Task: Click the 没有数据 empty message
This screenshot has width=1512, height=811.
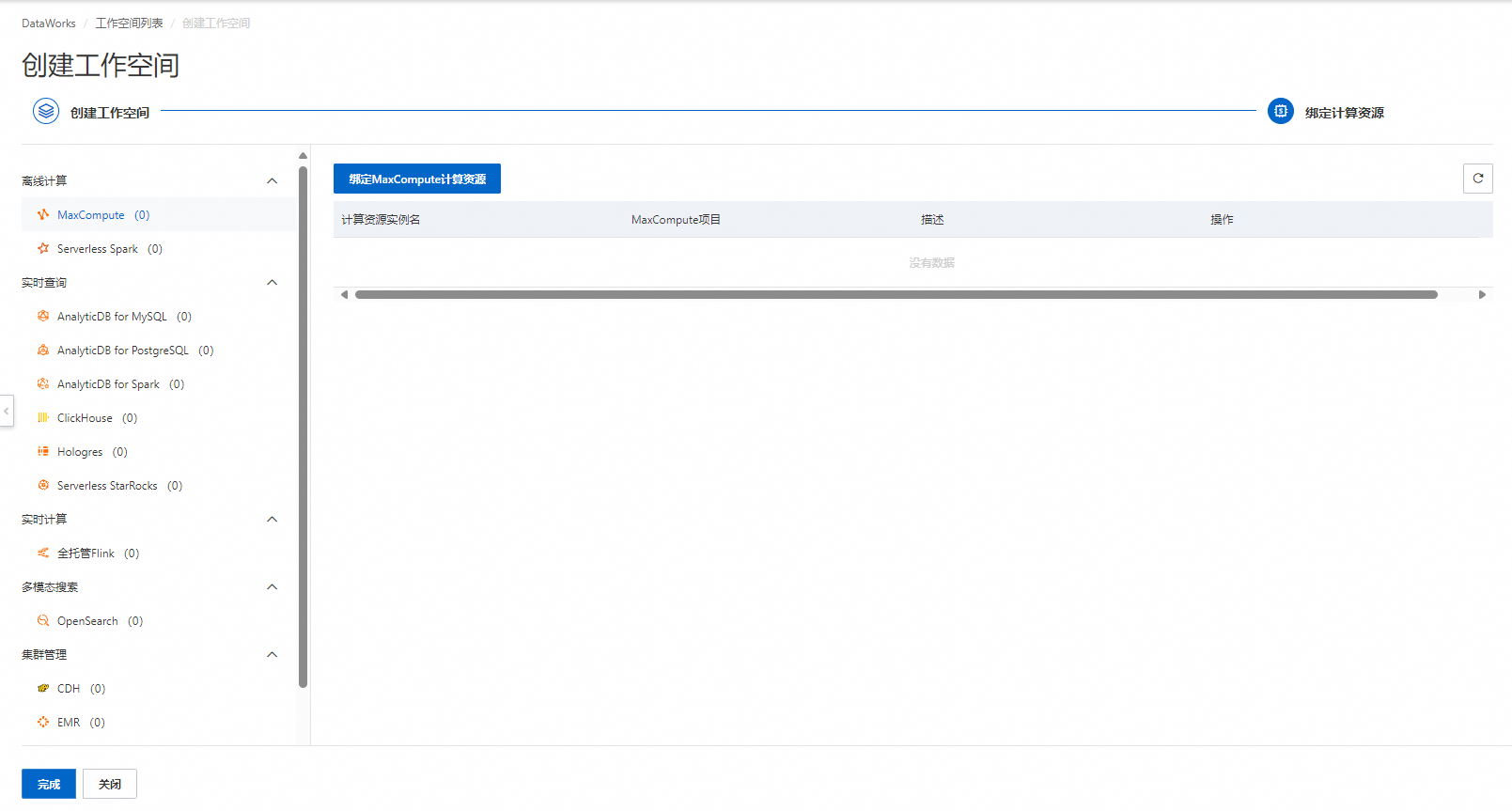Action: coord(931,263)
